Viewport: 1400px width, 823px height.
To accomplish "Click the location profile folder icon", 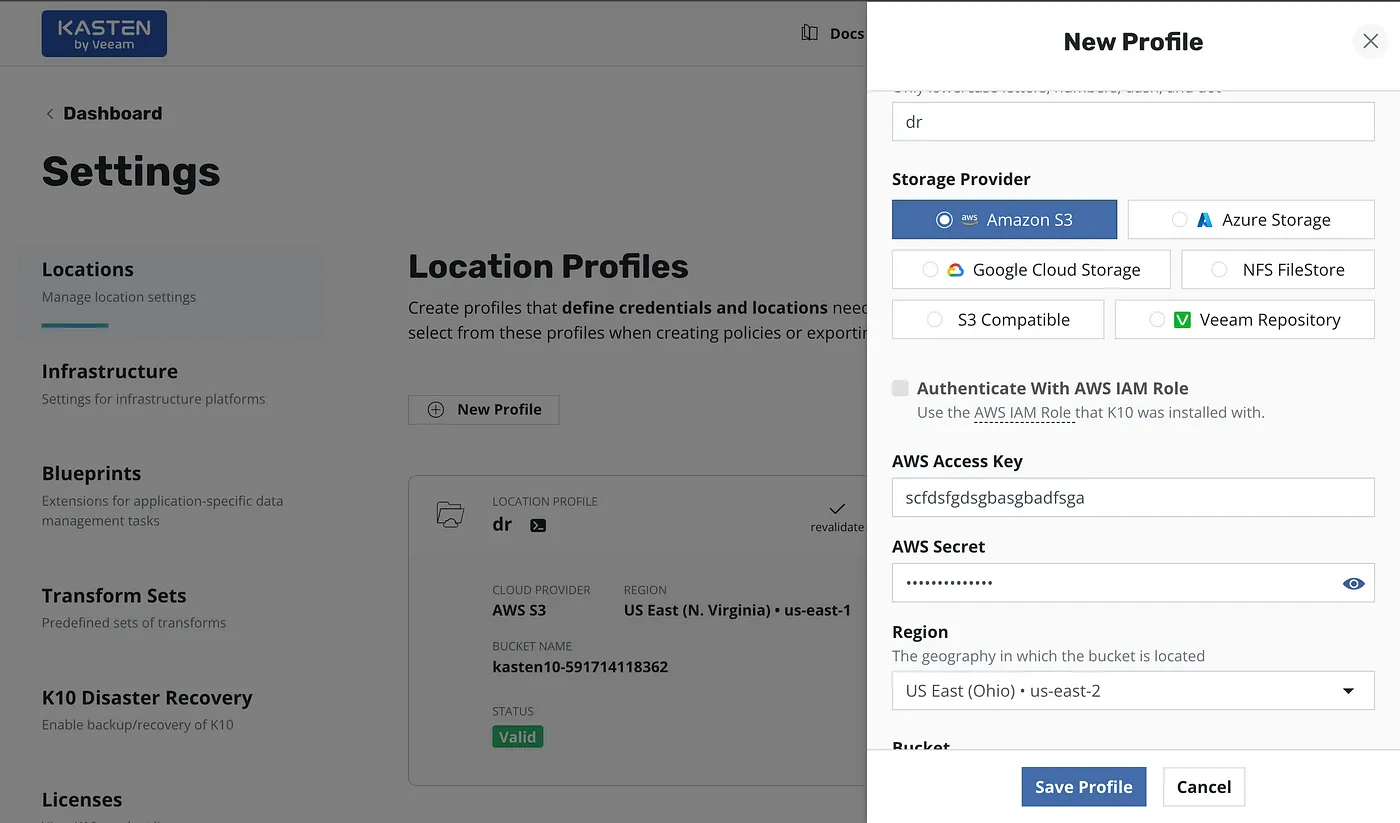I will (450, 515).
